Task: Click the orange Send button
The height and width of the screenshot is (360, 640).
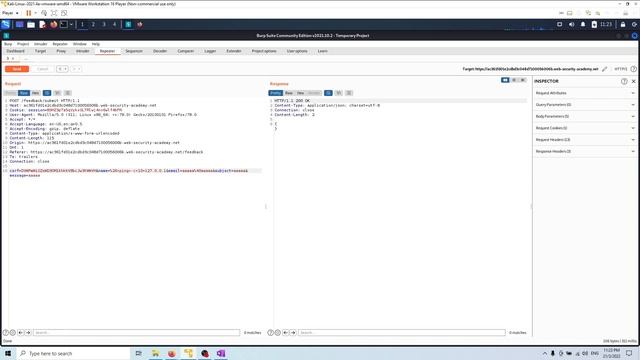Action: [x=17, y=69]
